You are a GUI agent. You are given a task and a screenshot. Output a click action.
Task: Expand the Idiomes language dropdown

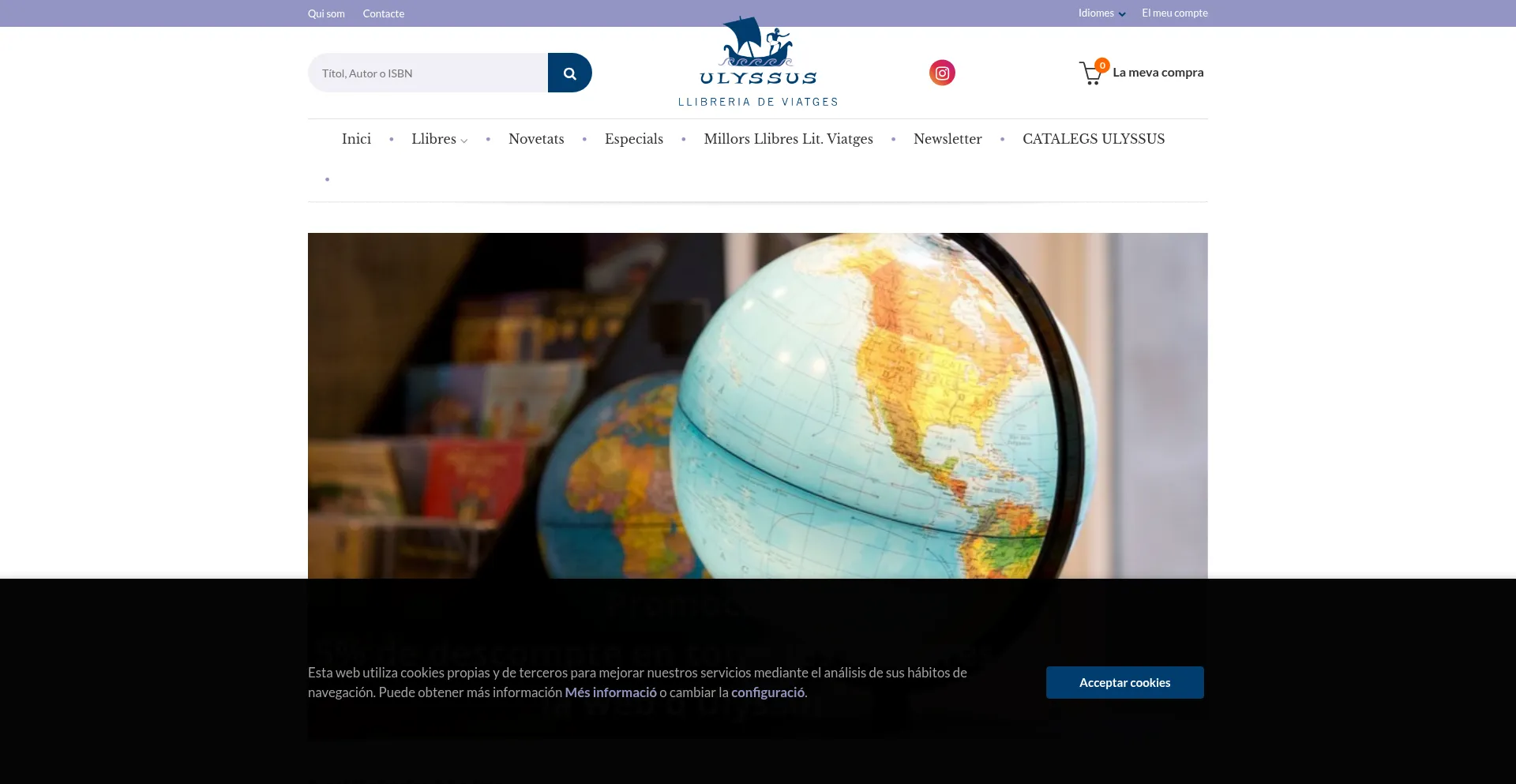click(1102, 13)
